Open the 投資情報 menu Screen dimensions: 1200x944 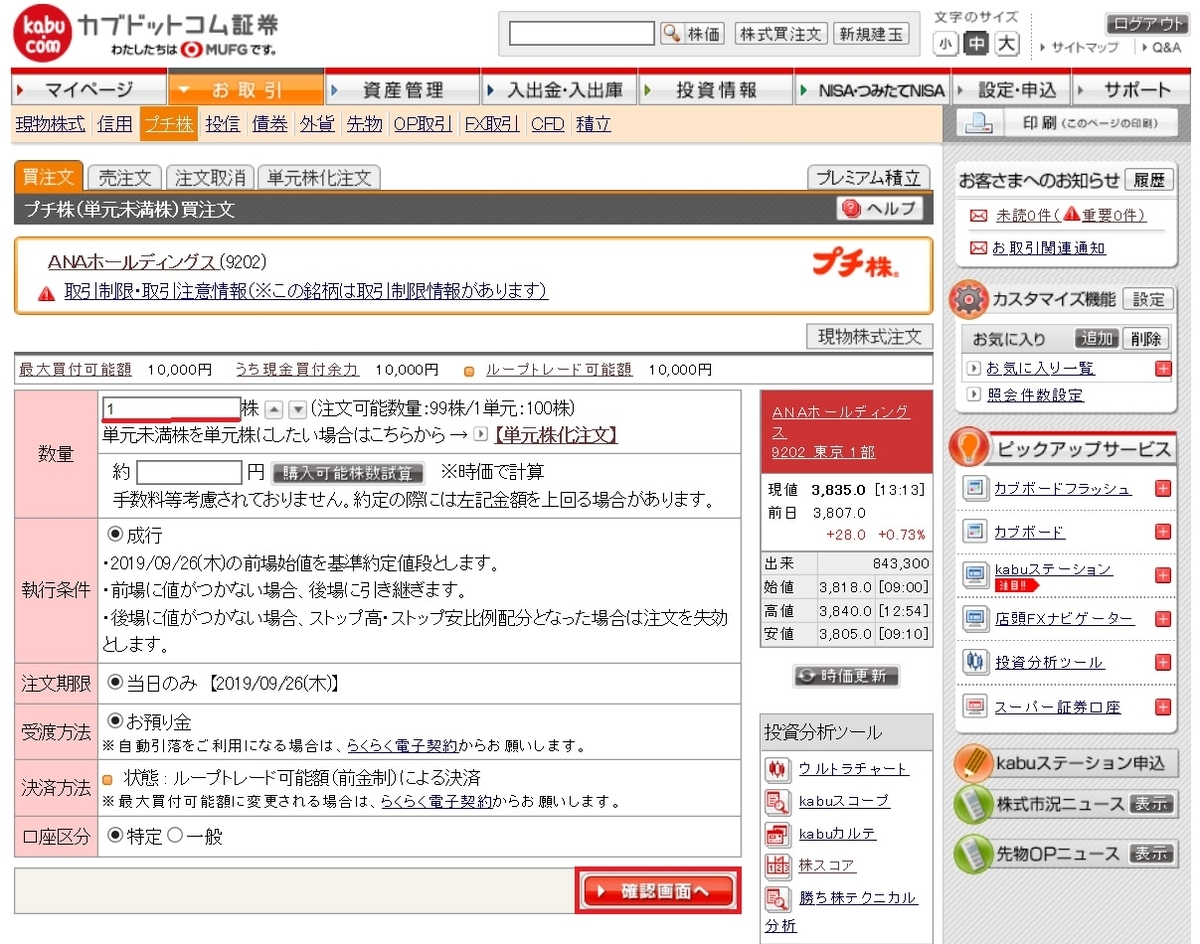tap(715, 89)
